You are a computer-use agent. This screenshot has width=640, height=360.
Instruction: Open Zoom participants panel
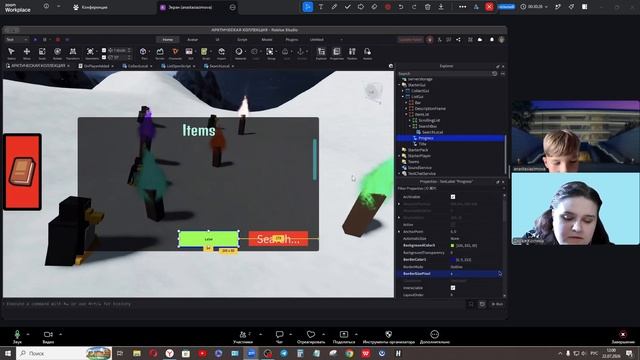tap(243, 337)
